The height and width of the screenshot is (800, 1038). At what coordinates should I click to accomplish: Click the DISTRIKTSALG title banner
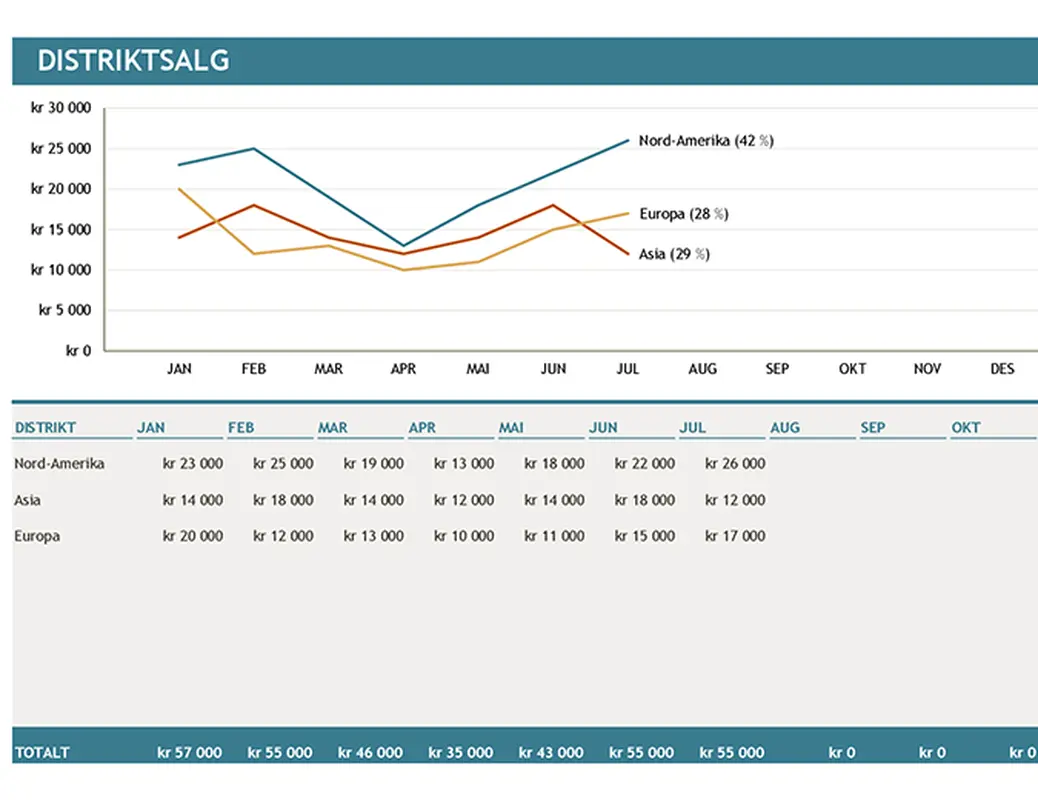133,61
